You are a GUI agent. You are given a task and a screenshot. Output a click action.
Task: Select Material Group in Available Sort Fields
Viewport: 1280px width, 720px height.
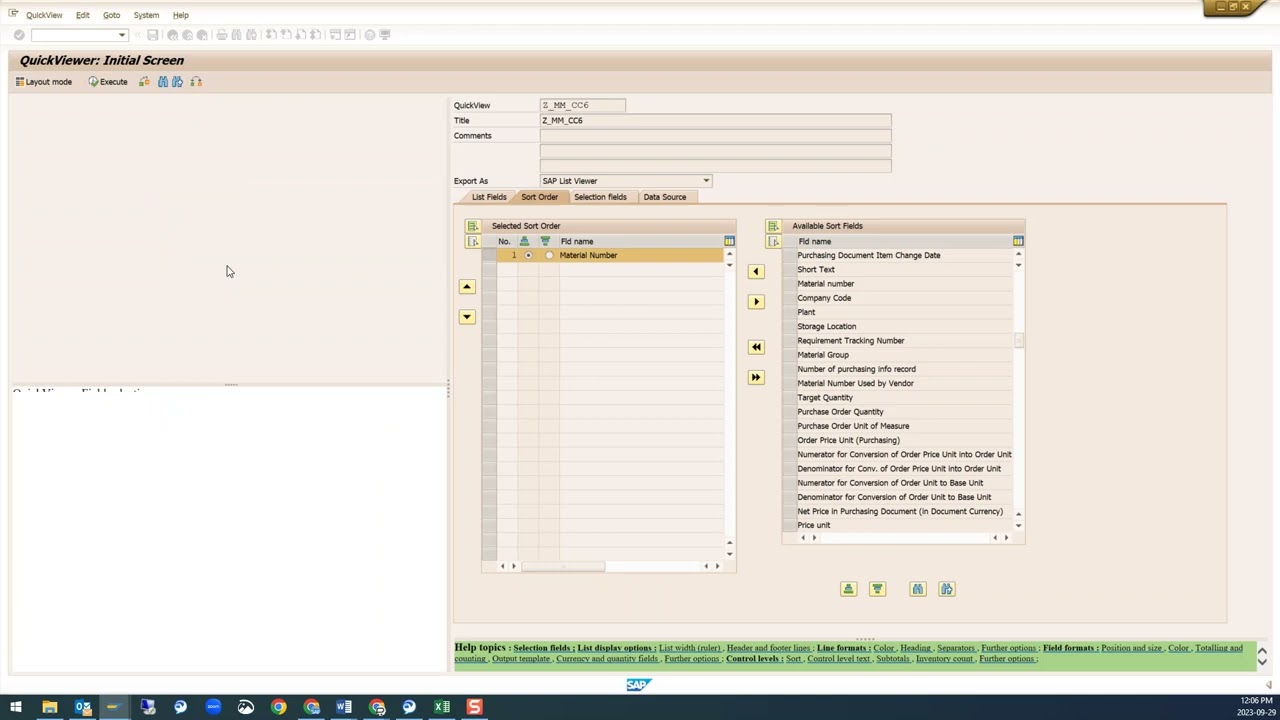(823, 355)
